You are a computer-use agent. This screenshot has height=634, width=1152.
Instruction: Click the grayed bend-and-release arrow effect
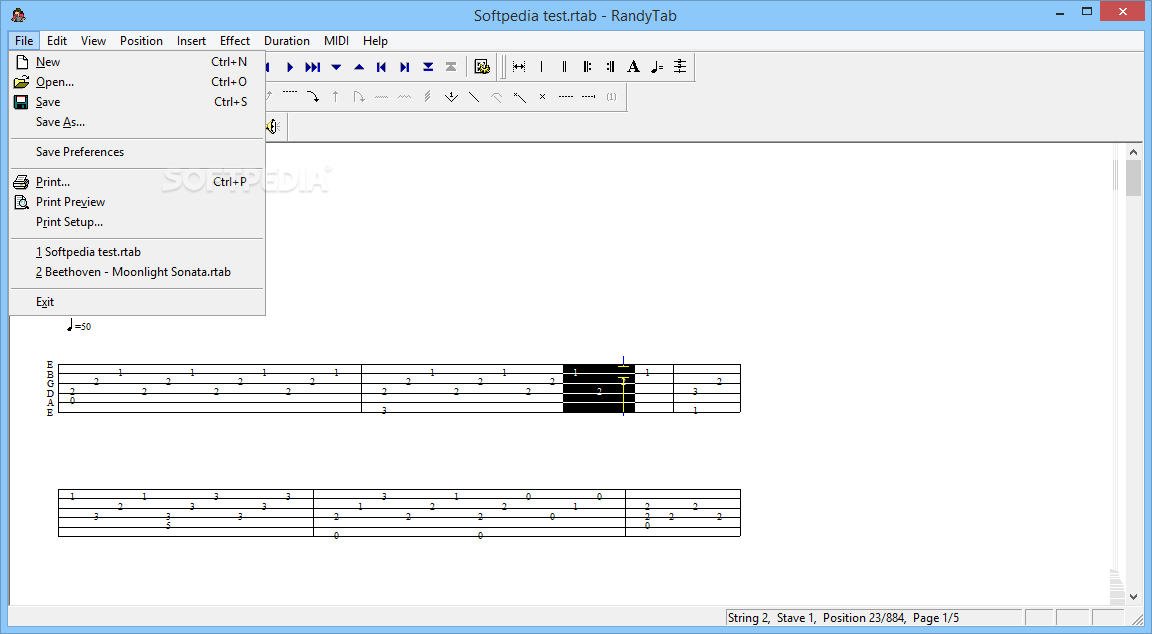pyautogui.click(x=359, y=96)
